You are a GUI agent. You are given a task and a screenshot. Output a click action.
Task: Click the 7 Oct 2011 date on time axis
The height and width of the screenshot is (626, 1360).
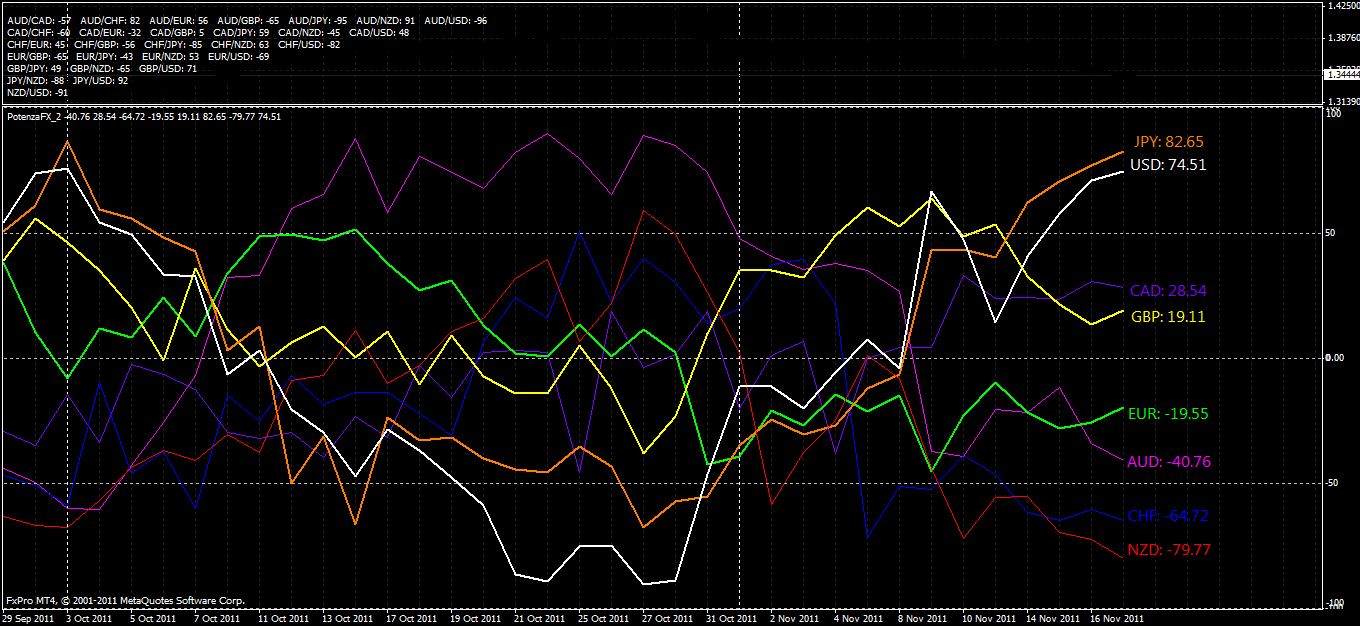point(216,619)
